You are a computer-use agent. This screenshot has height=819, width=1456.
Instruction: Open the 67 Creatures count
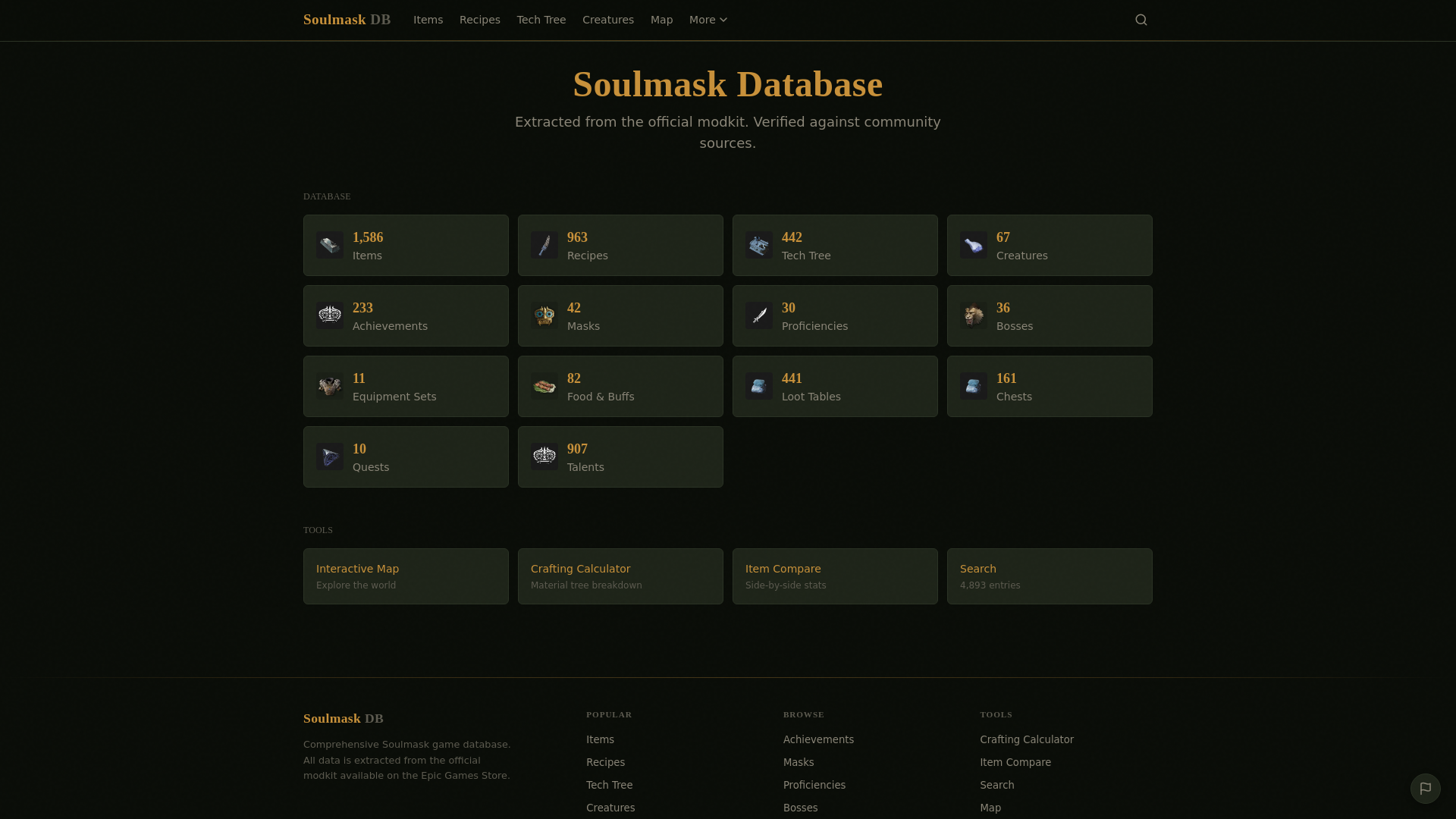tap(1003, 237)
